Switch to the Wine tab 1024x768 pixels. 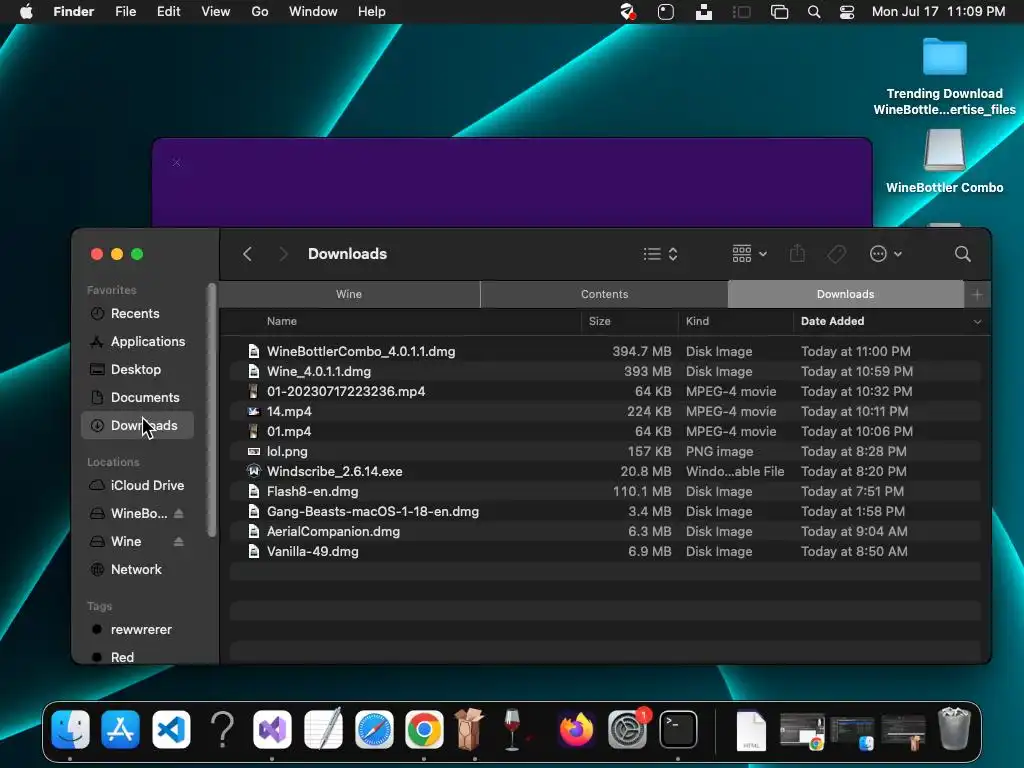(349, 295)
